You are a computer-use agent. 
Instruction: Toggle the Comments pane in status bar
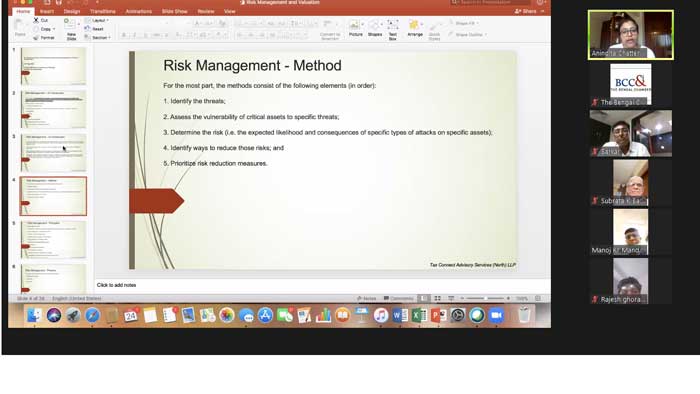point(398,298)
